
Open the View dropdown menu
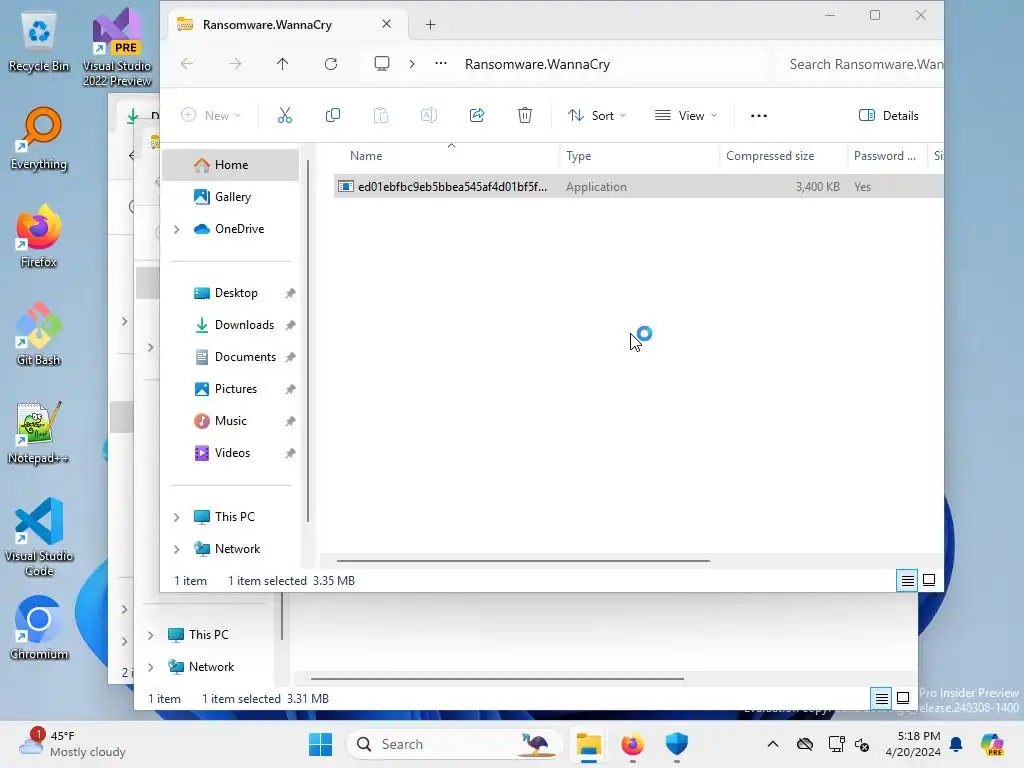(x=686, y=116)
